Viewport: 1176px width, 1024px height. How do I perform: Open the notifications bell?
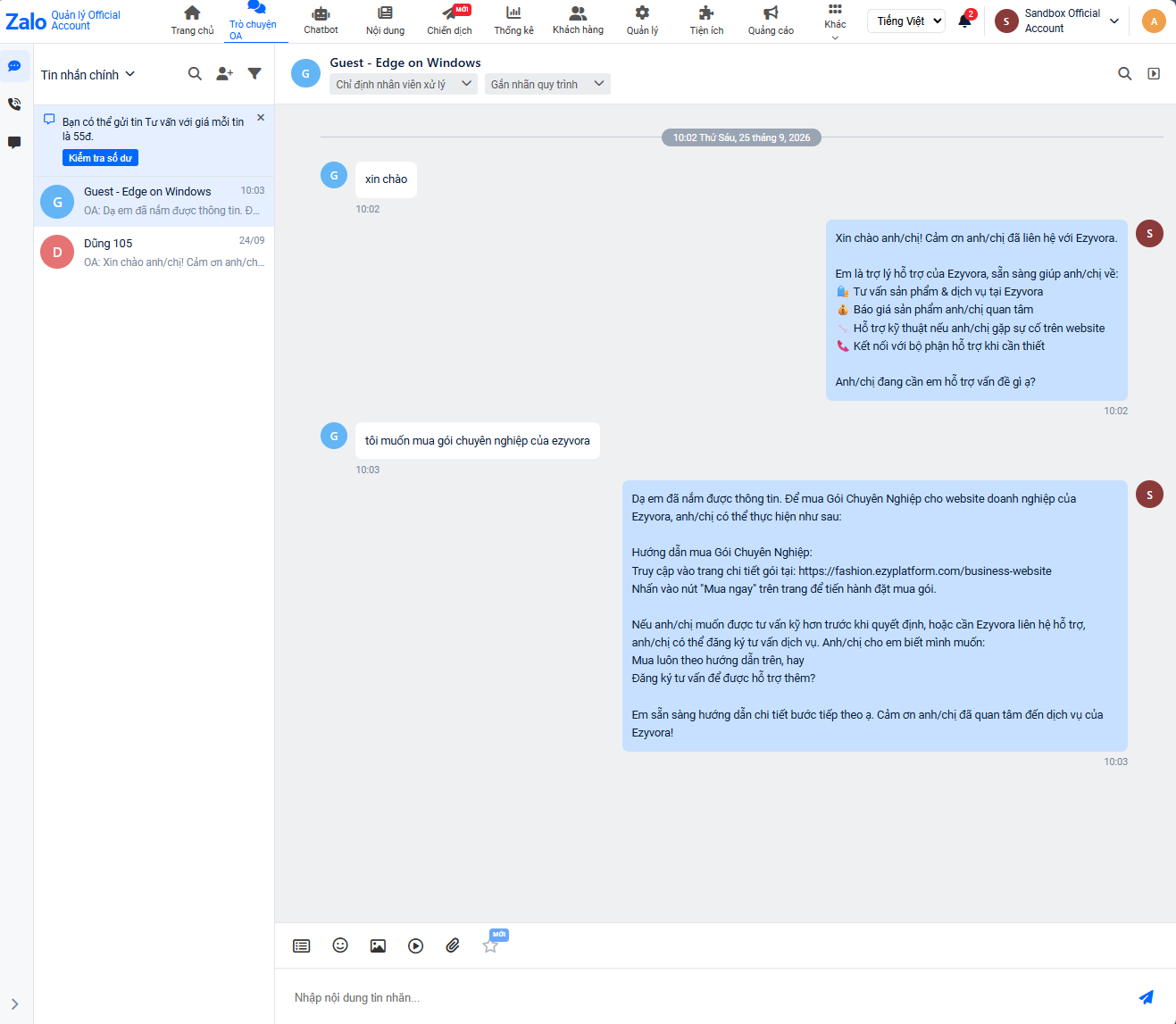click(964, 21)
